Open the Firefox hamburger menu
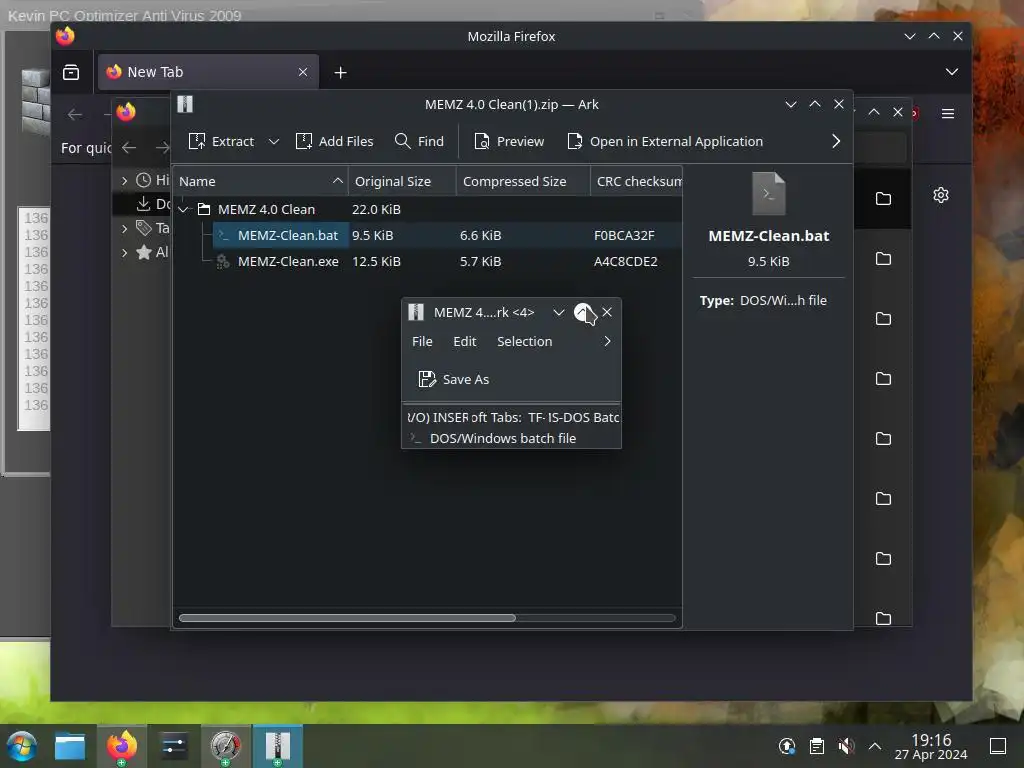 click(948, 114)
